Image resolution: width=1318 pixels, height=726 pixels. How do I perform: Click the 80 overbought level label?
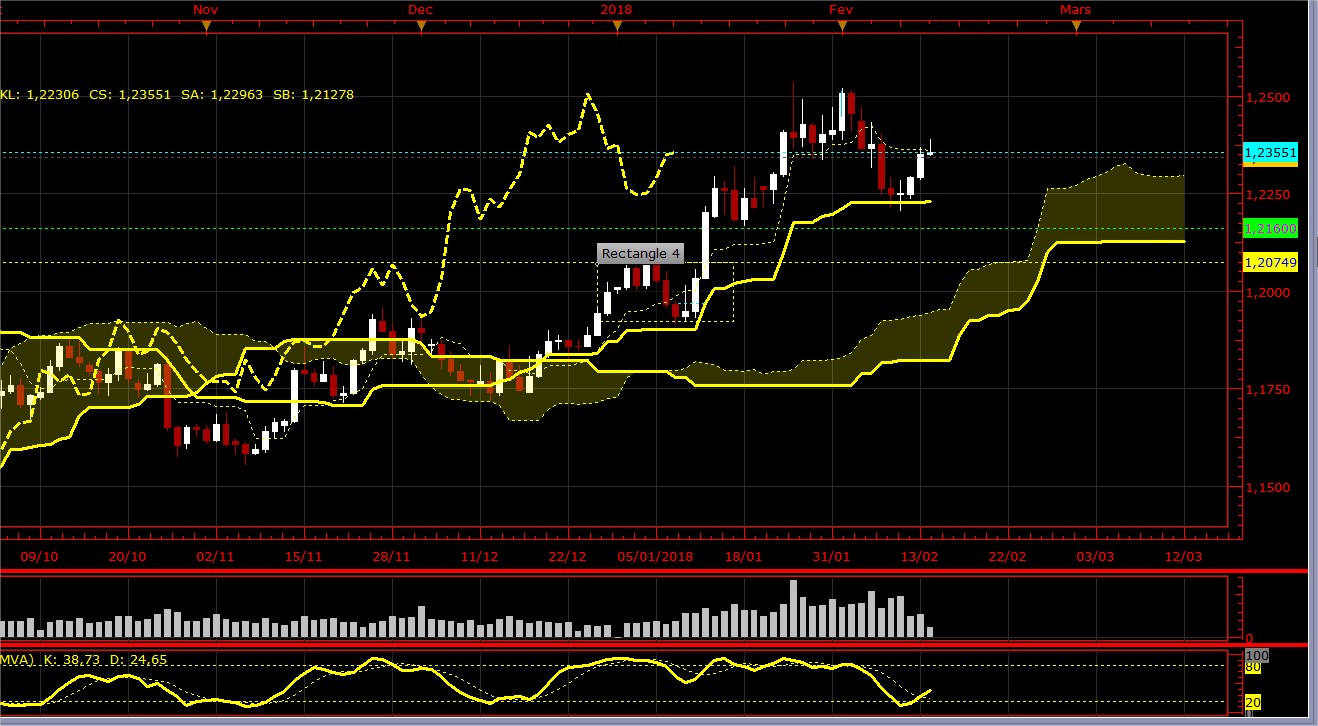point(1253,667)
